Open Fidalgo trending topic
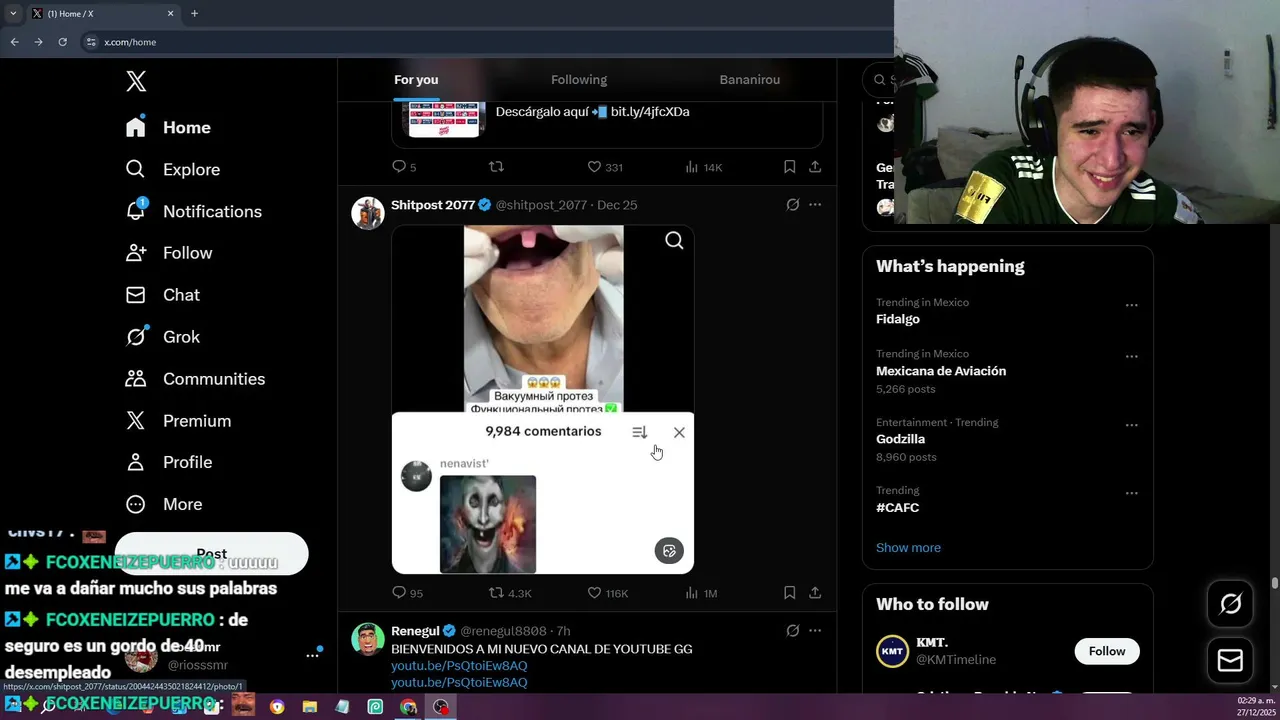 (898, 319)
